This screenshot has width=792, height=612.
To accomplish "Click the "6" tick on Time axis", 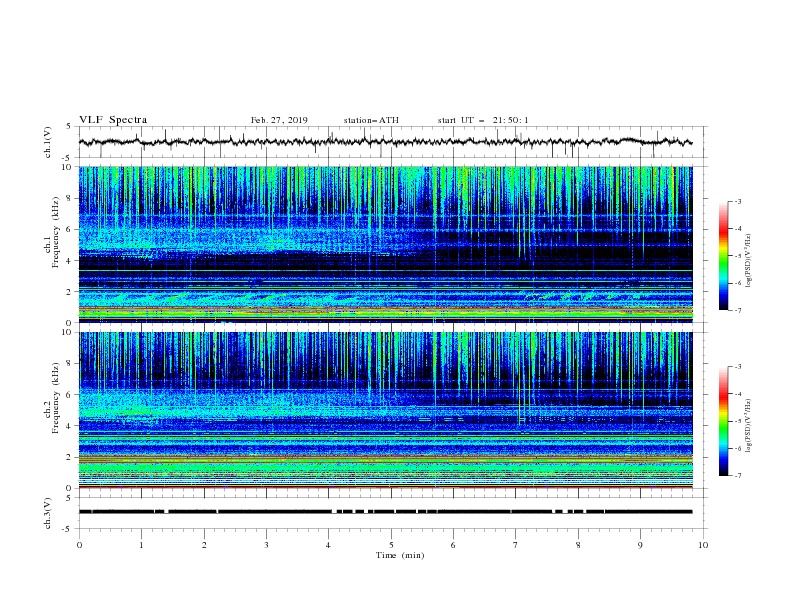I will pos(453,545).
